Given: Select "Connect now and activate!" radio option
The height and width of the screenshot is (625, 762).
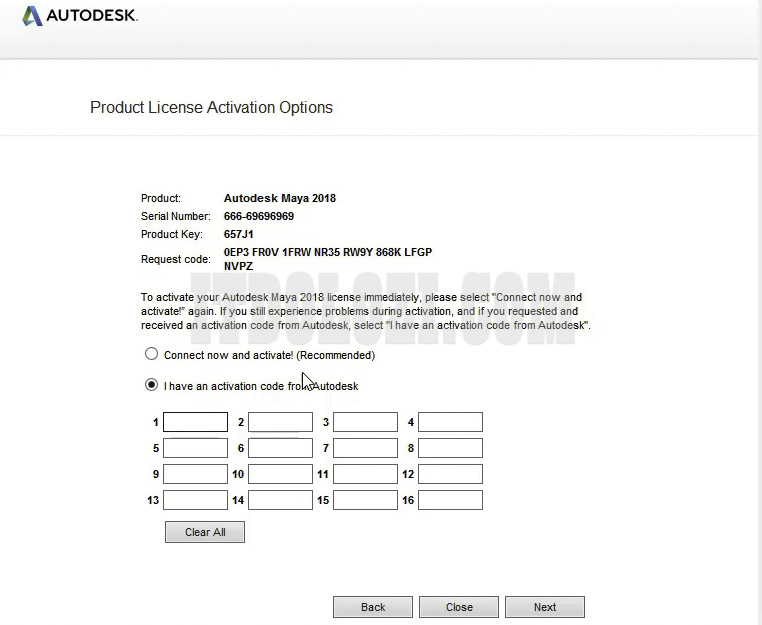Looking at the screenshot, I should (x=152, y=354).
